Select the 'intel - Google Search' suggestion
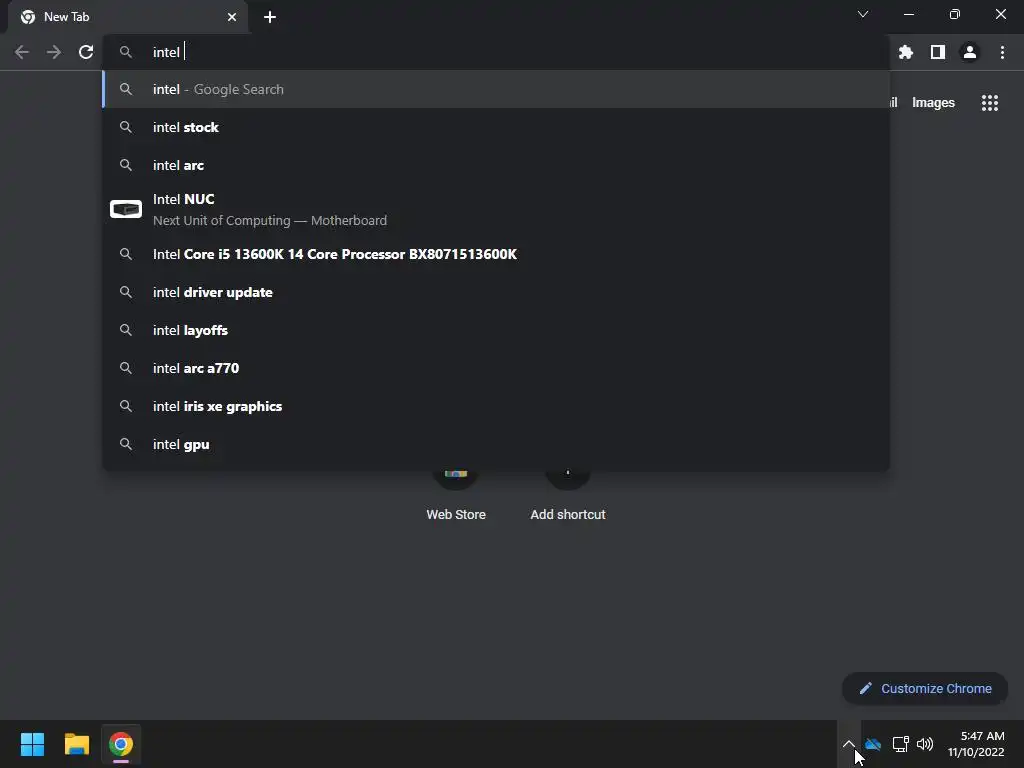This screenshot has height=768, width=1024. click(x=496, y=89)
